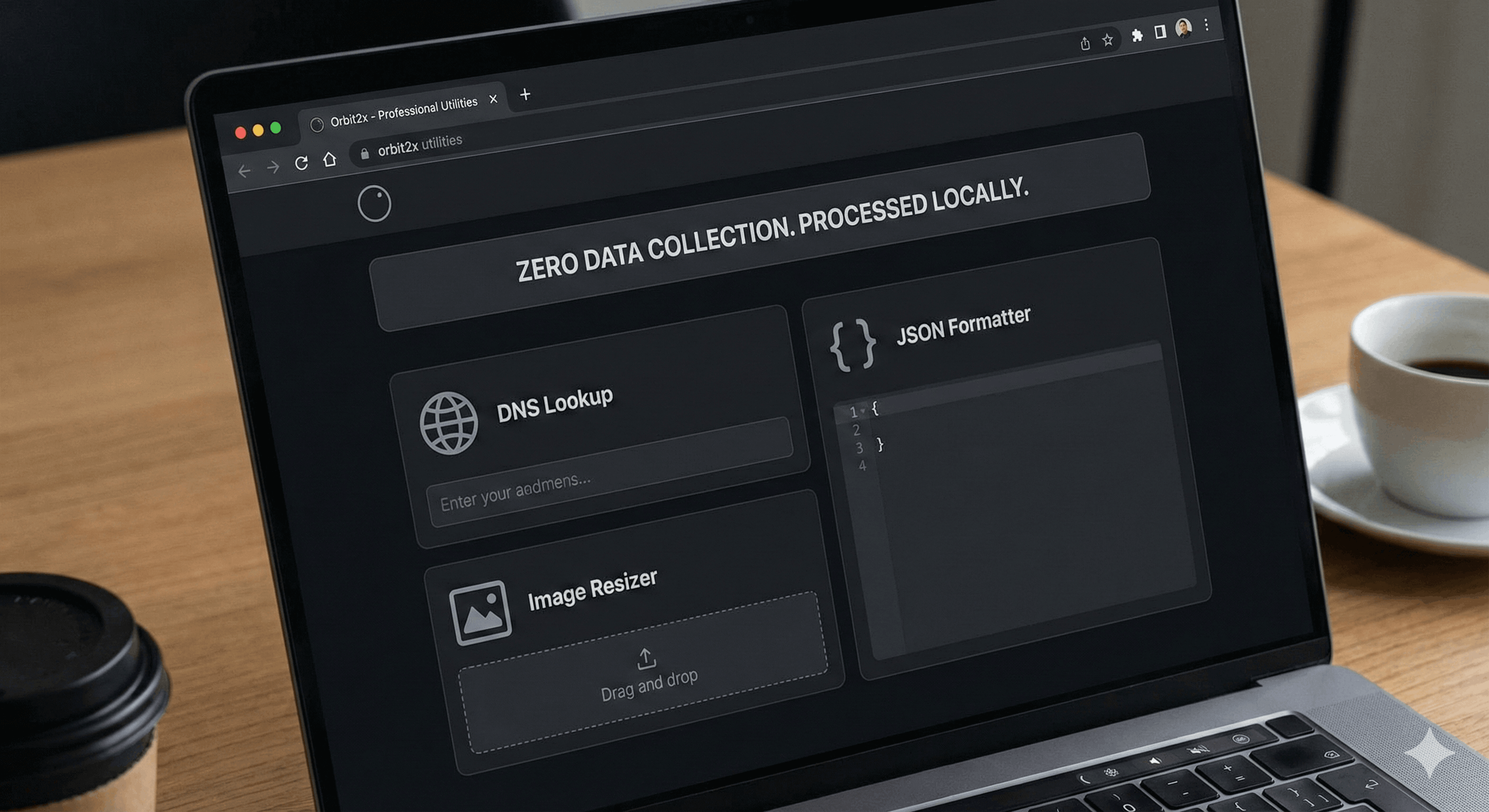Select the Orbit2x - Professional Utilities tab
The width and height of the screenshot is (1489, 812).
point(403,112)
